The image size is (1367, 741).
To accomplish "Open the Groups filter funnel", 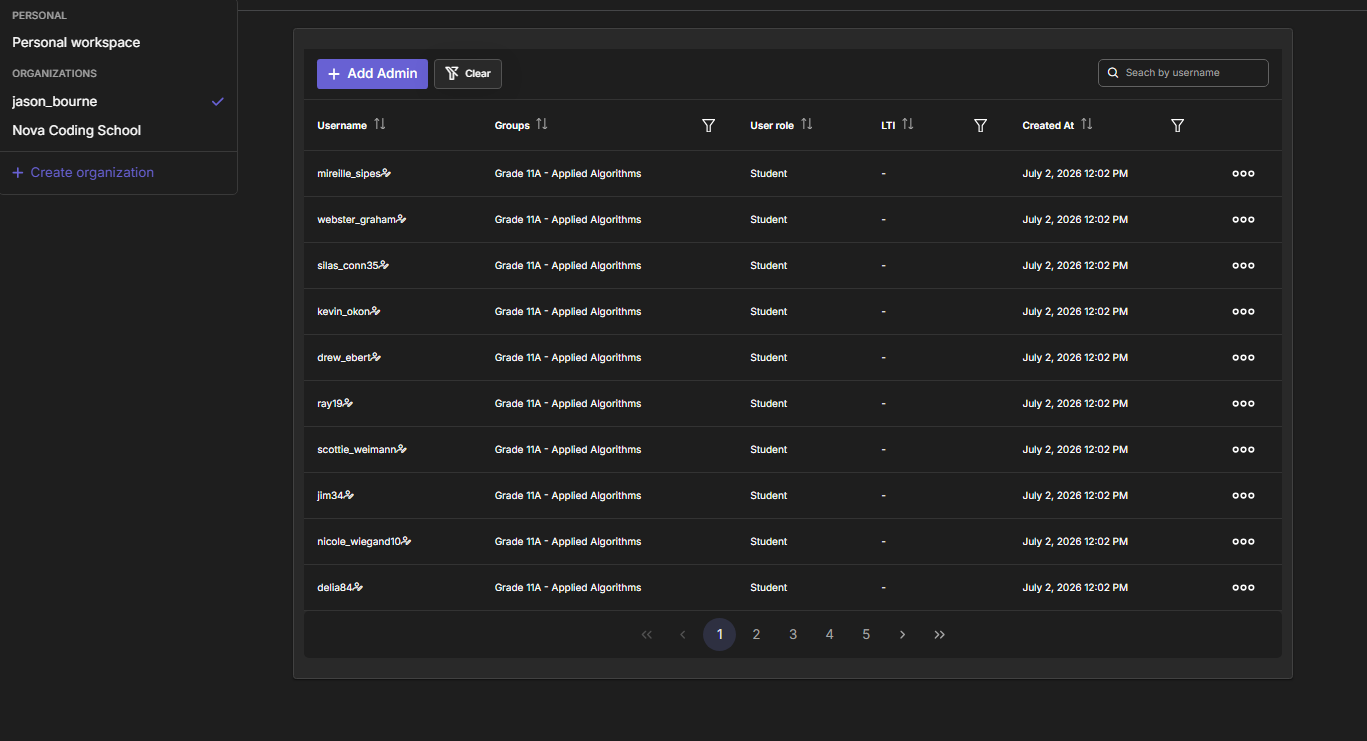I will tap(709, 125).
